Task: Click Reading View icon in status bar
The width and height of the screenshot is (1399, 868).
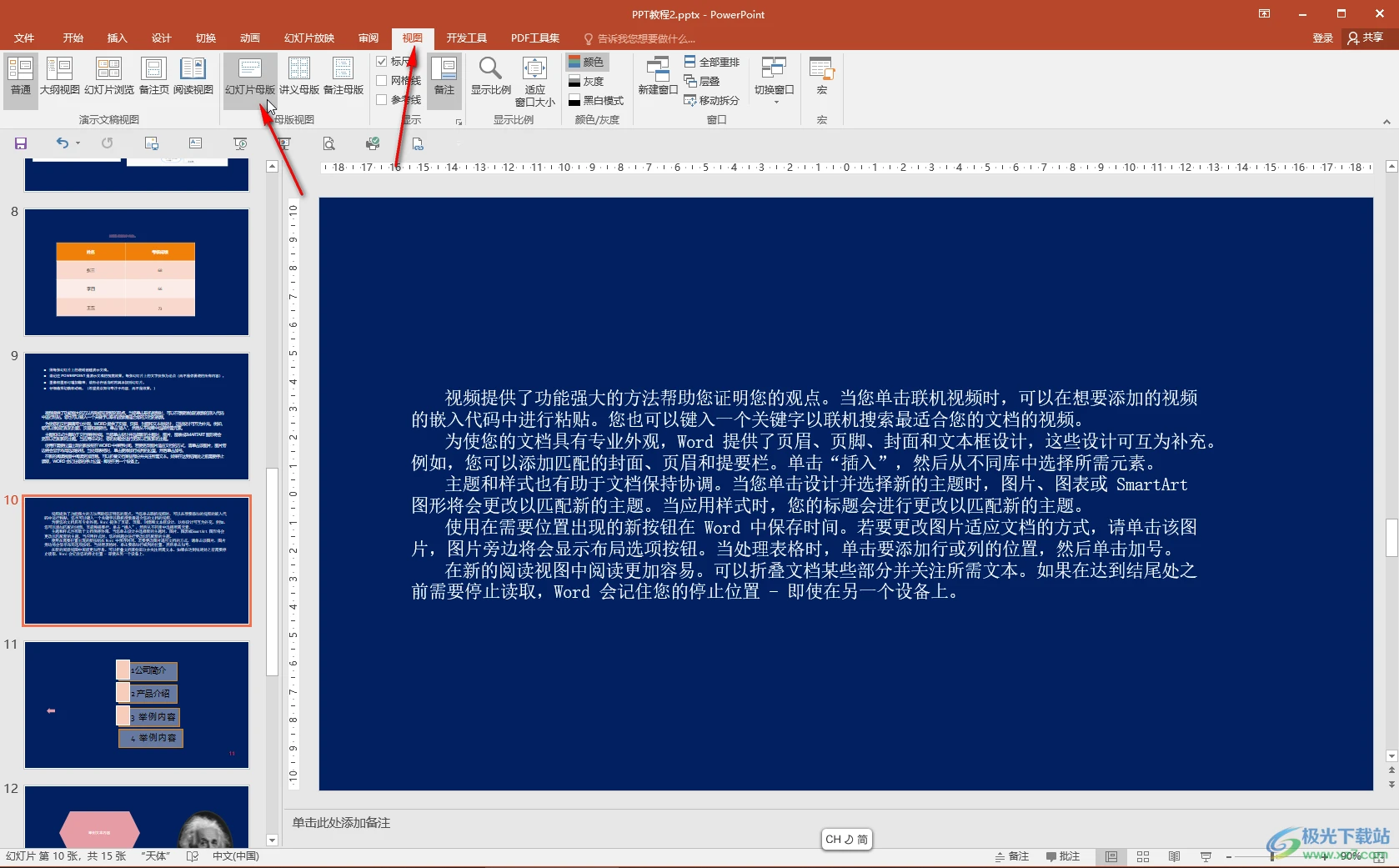Action: (x=1174, y=856)
